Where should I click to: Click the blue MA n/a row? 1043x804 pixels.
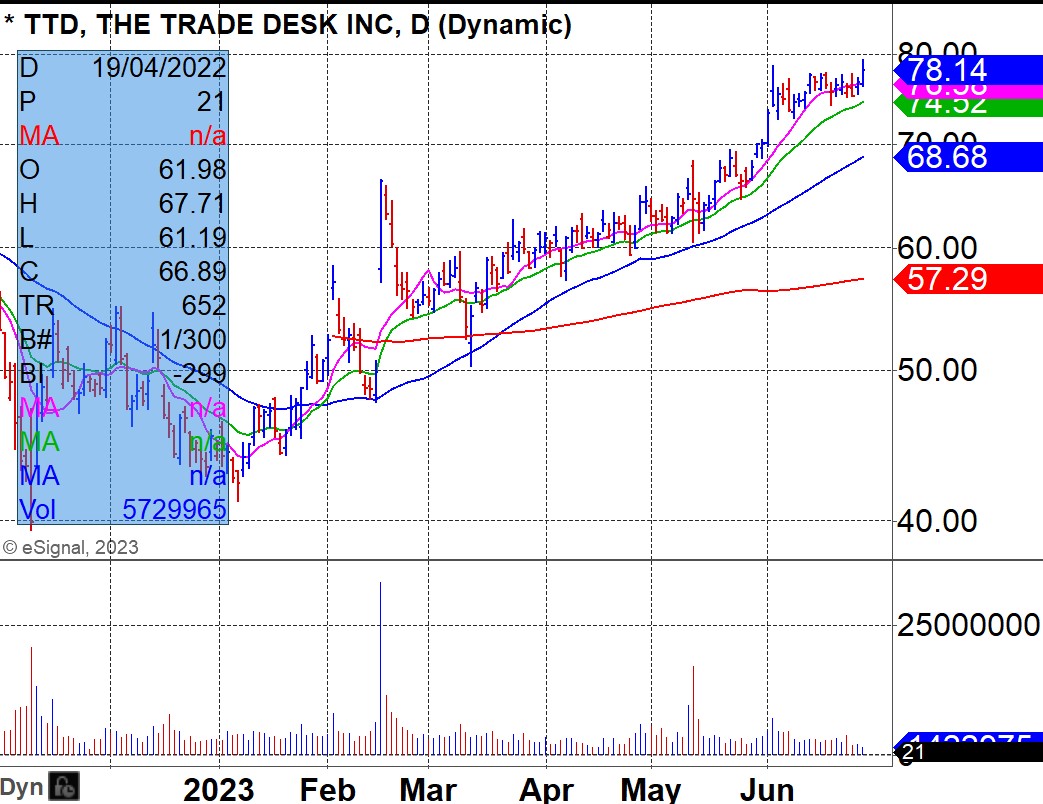[123, 475]
